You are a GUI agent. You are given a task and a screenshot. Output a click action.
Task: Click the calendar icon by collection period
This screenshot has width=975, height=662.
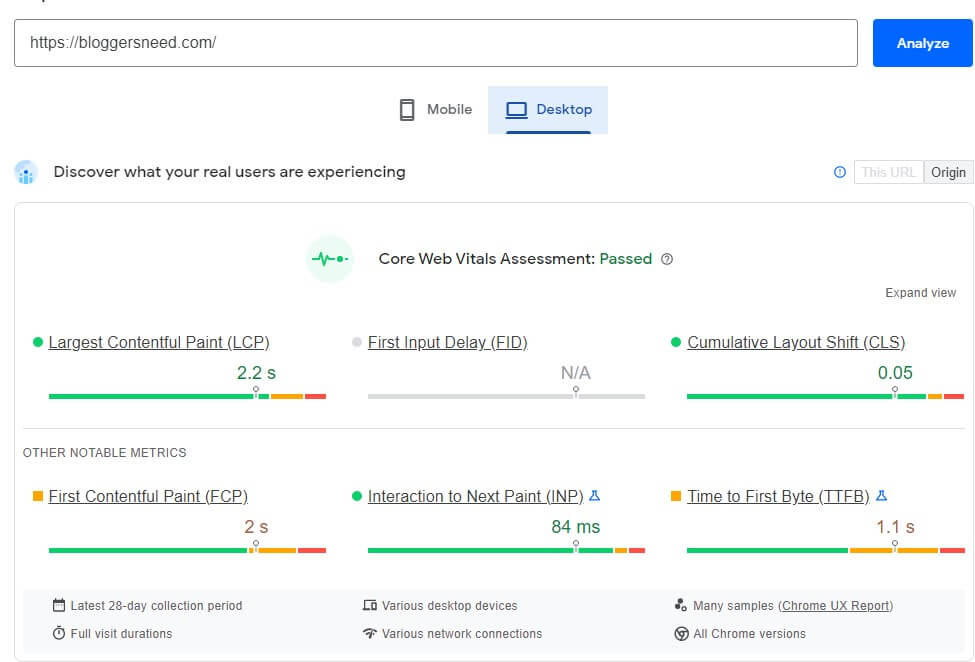59,605
